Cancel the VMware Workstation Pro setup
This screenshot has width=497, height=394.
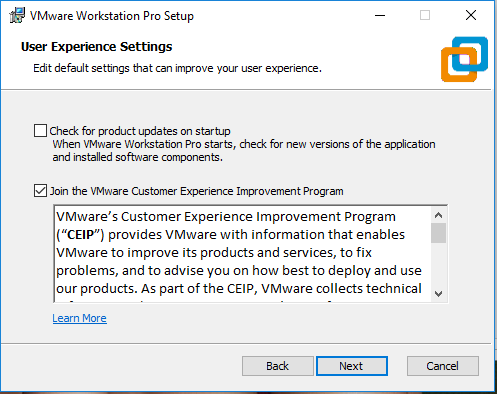pos(443,366)
